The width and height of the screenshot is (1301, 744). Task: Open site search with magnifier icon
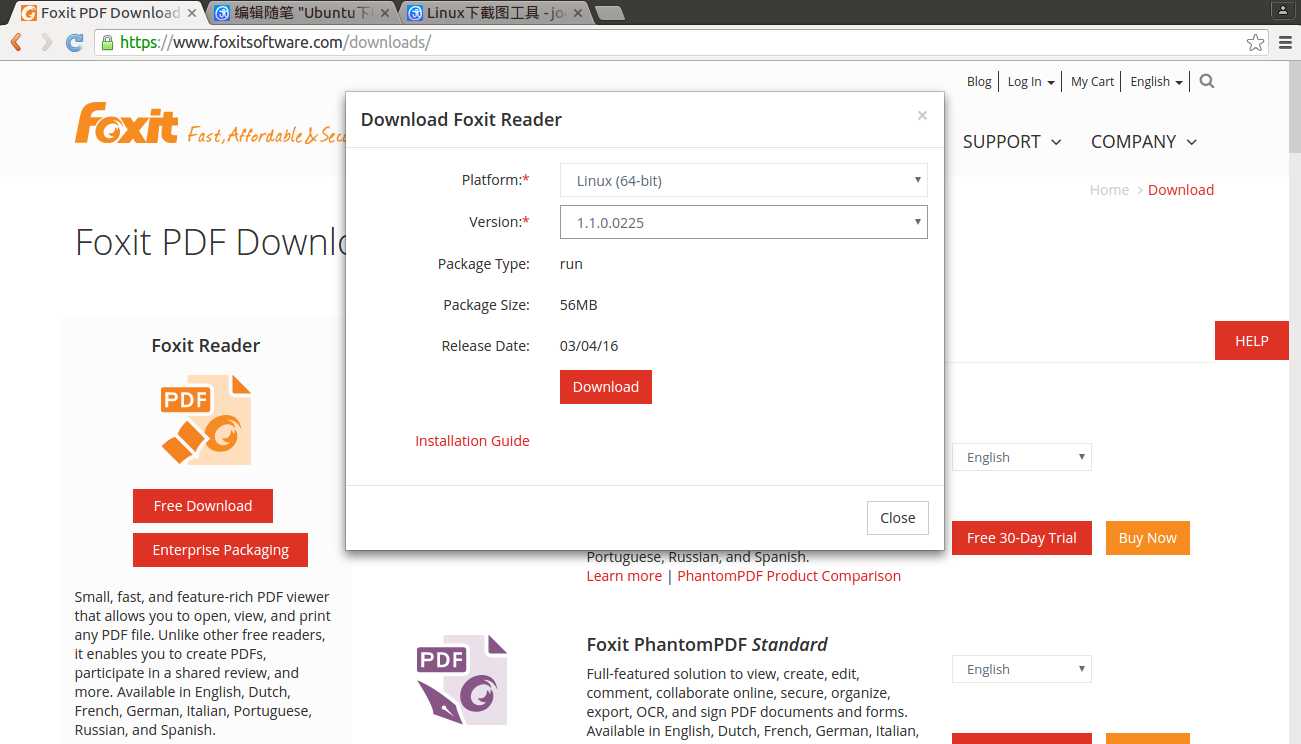pos(1207,81)
